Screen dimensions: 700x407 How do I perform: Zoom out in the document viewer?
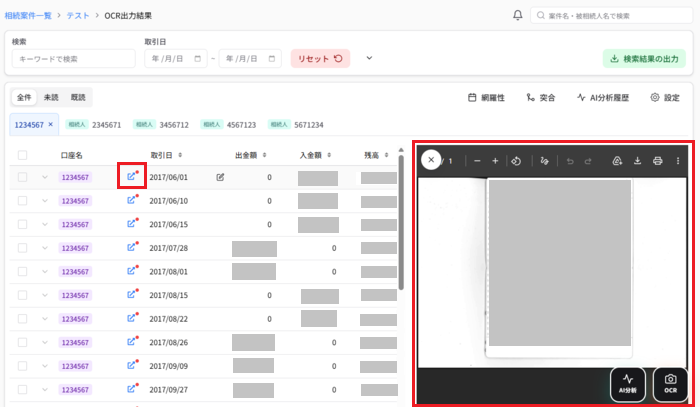point(477,161)
